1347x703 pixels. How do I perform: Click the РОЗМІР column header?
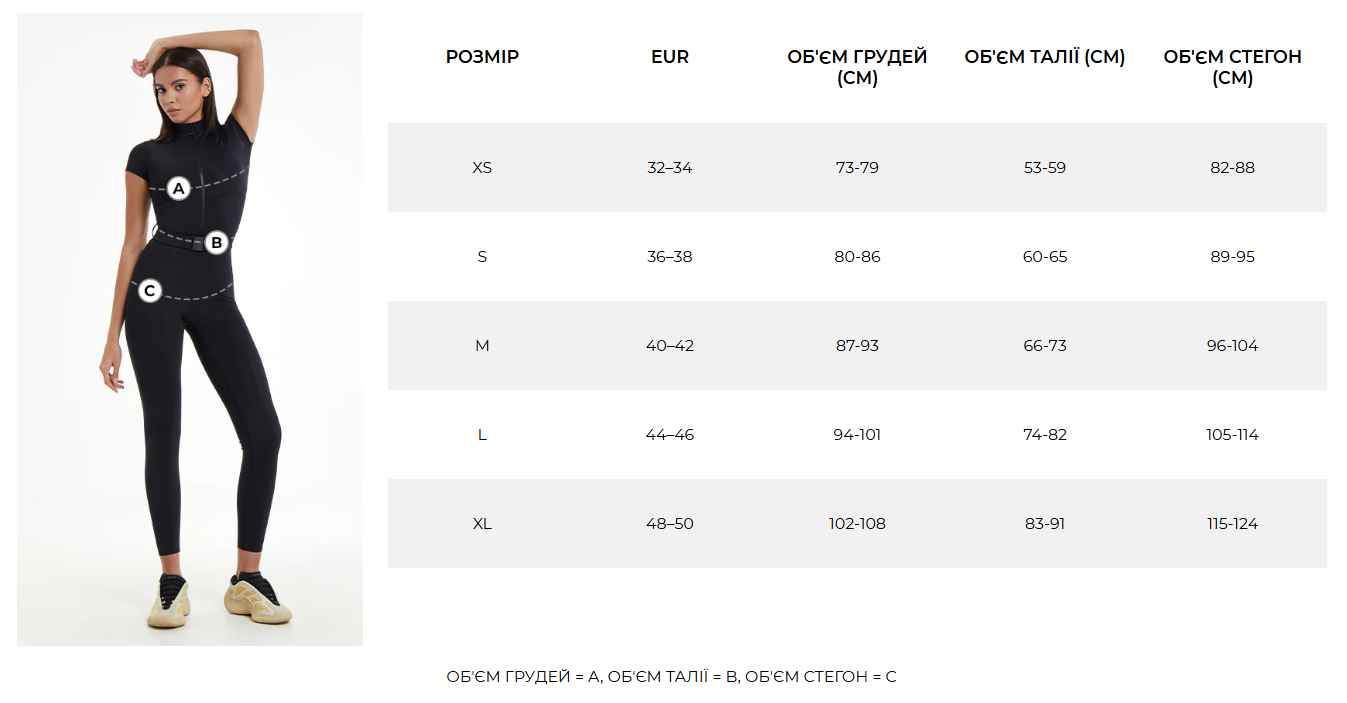coord(482,57)
